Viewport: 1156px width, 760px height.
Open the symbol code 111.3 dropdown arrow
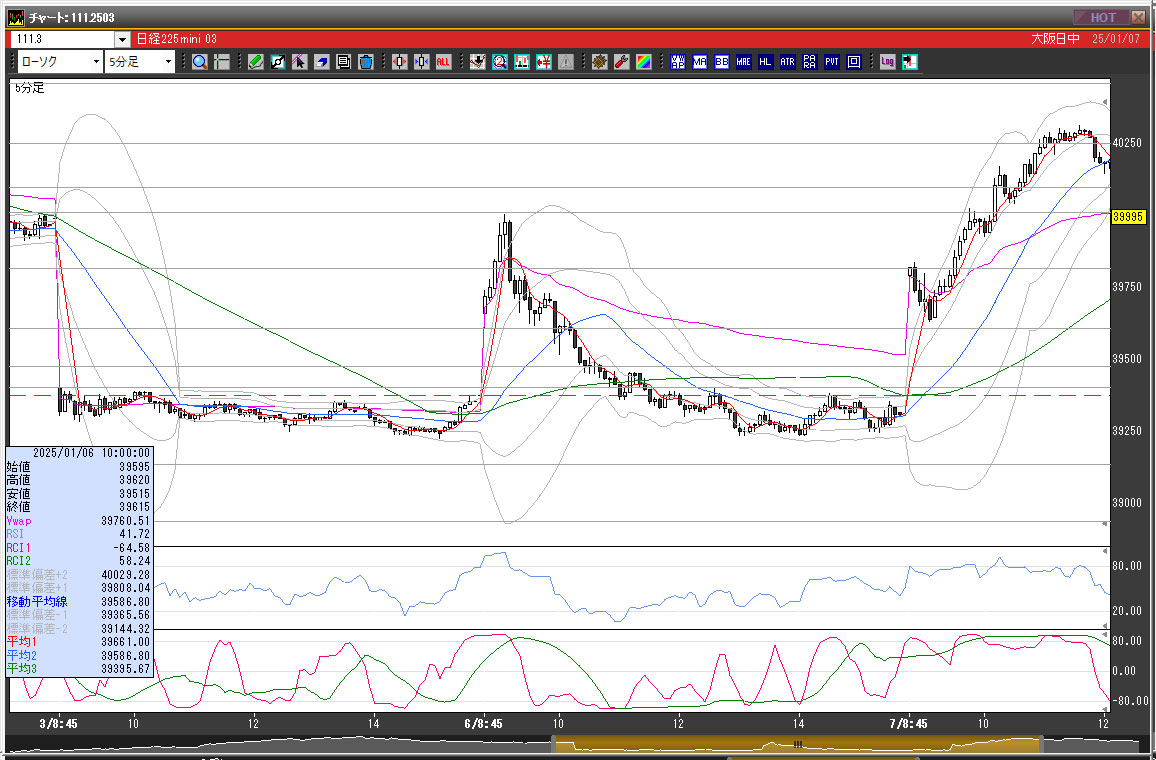click(122, 39)
